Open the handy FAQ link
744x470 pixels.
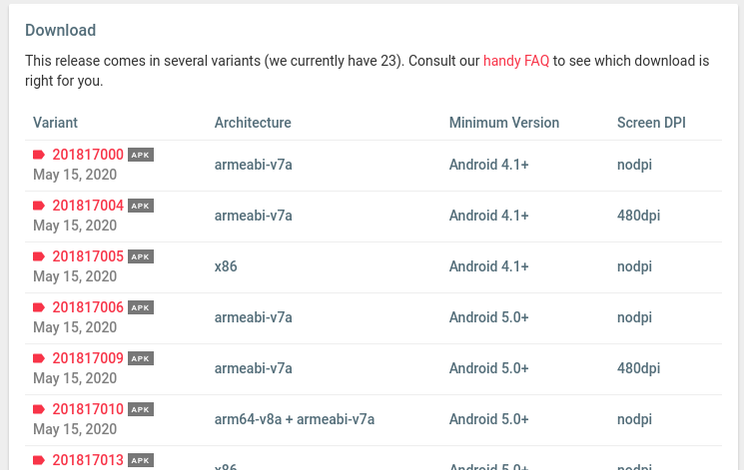516,61
